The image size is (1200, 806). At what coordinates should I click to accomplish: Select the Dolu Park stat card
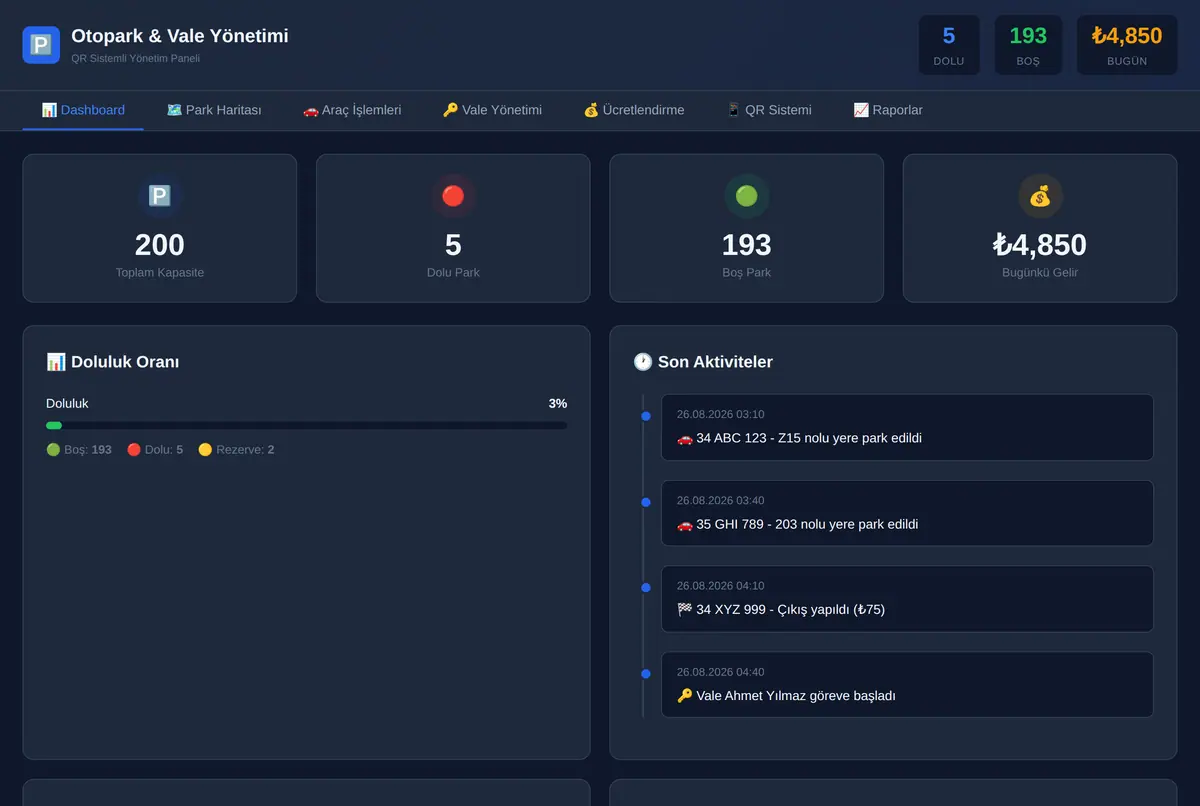pyautogui.click(x=453, y=228)
